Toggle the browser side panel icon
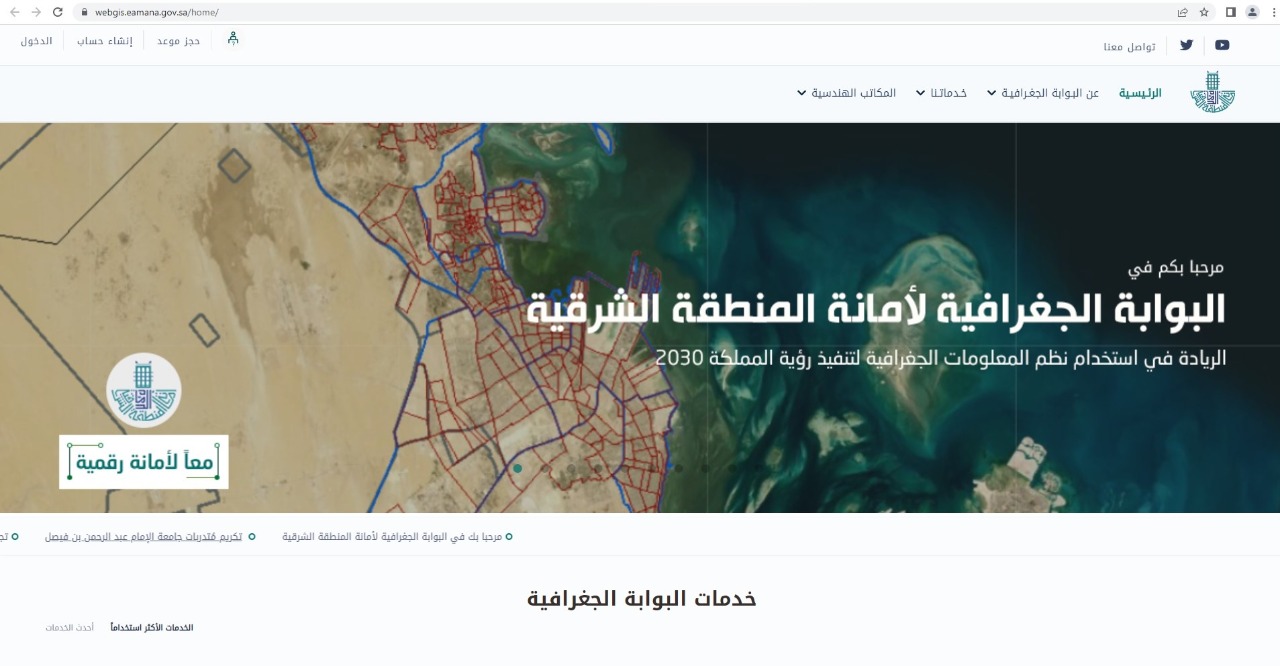1280x666 pixels. pyautogui.click(x=1230, y=12)
